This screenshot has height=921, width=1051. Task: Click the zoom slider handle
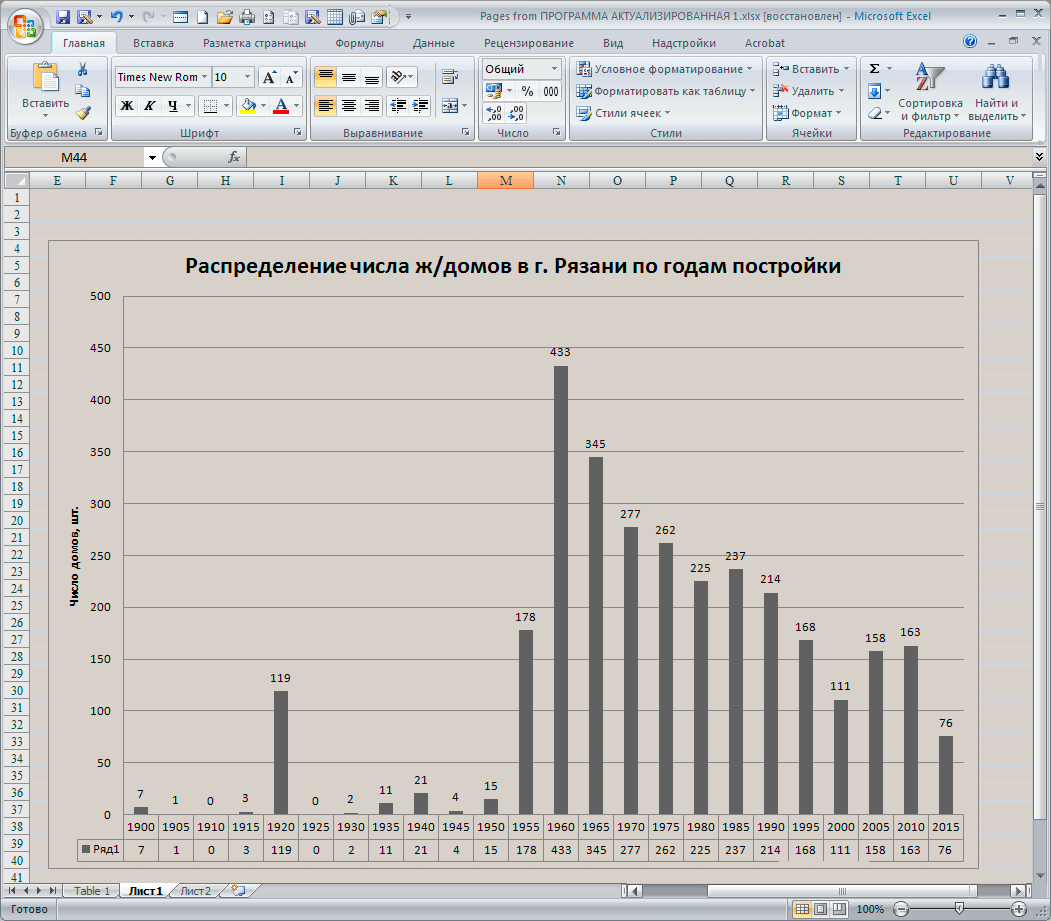(959, 909)
